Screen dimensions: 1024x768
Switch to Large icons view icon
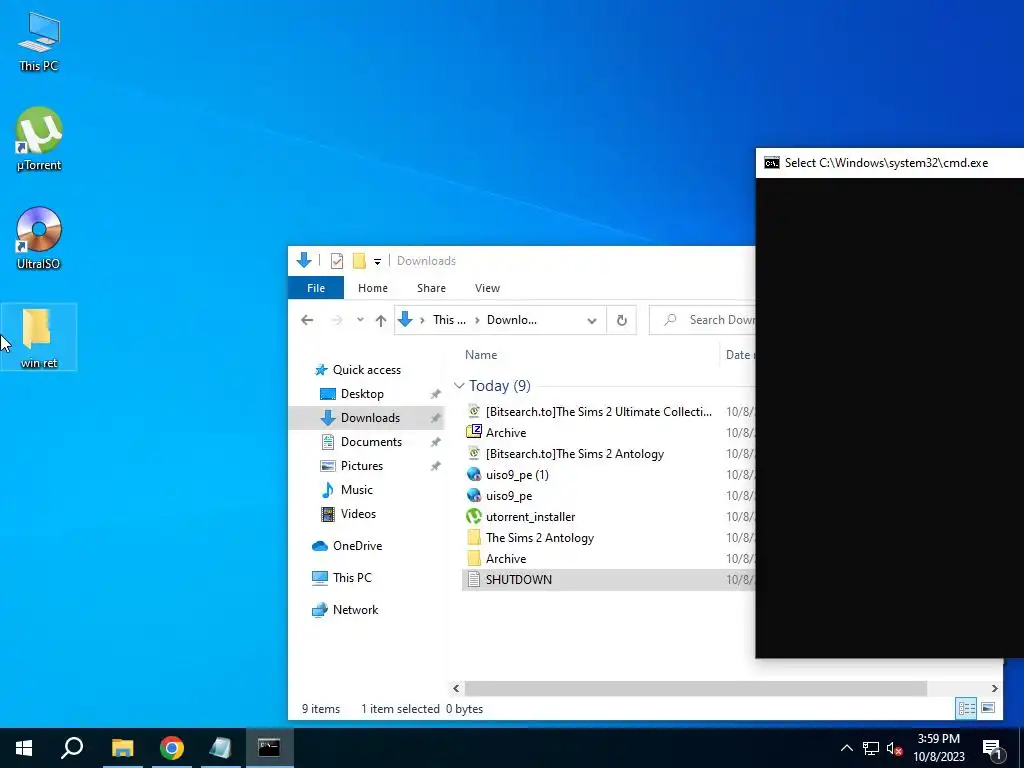[x=988, y=708]
